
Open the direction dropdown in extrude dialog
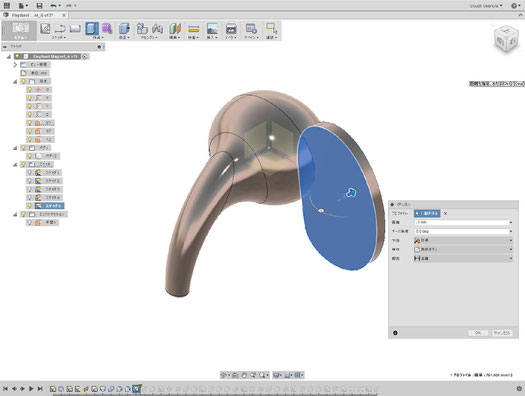[x=463, y=240]
